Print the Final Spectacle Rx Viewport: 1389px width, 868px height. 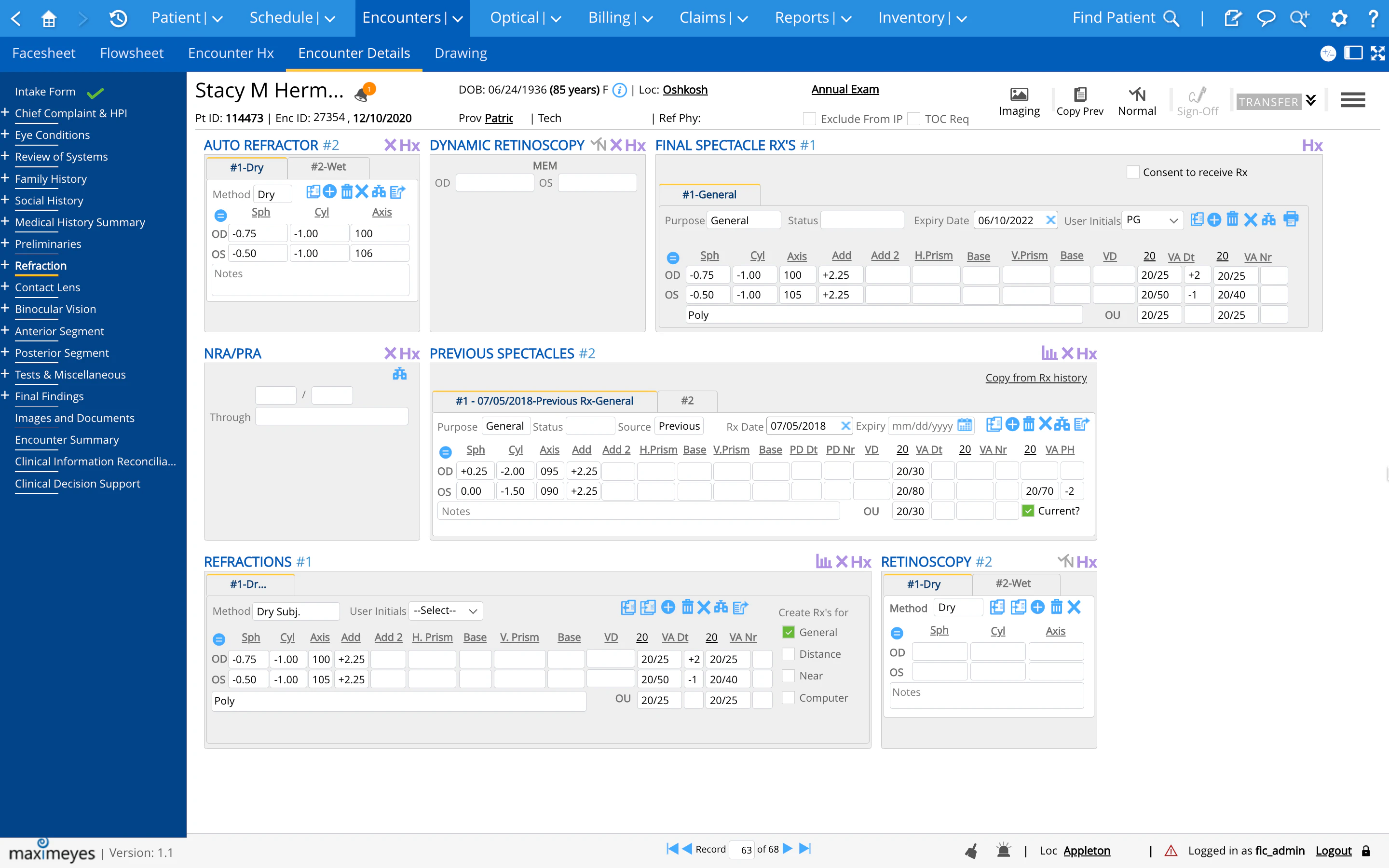1291,219
